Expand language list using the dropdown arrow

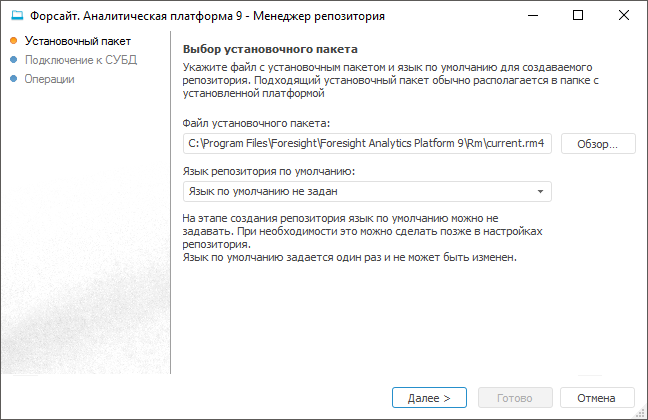click(x=540, y=190)
